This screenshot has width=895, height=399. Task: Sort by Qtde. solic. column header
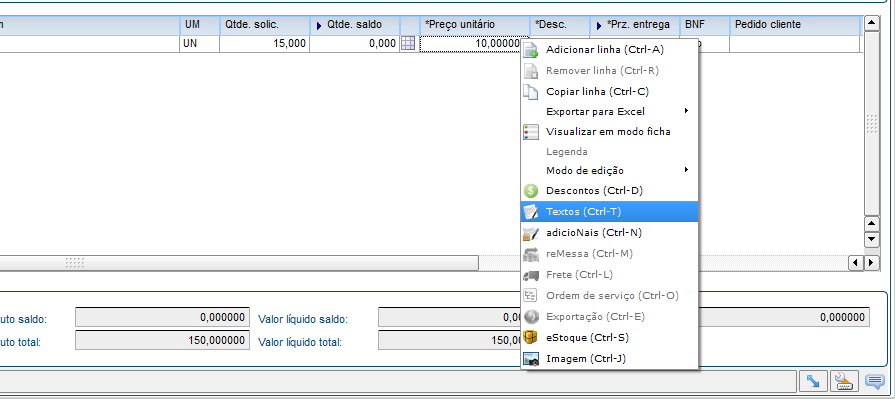tap(264, 25)
